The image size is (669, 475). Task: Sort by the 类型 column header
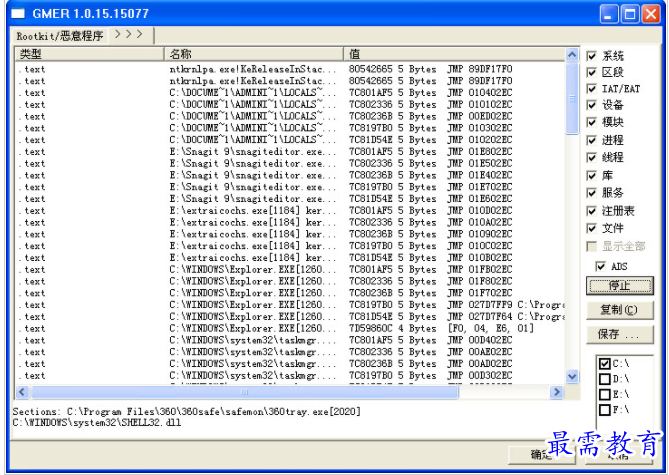[90, 54]
